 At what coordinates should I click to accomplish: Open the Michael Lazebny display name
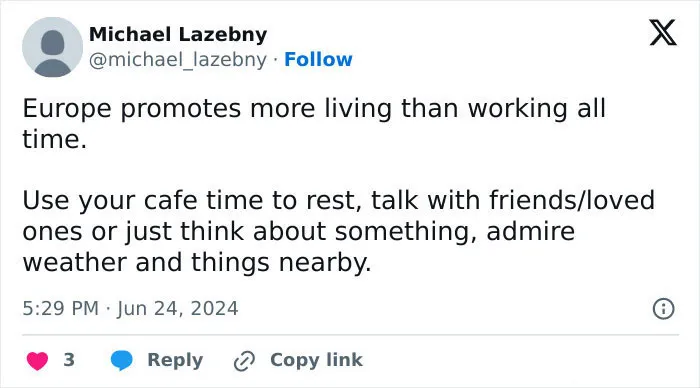click(178, 34)
